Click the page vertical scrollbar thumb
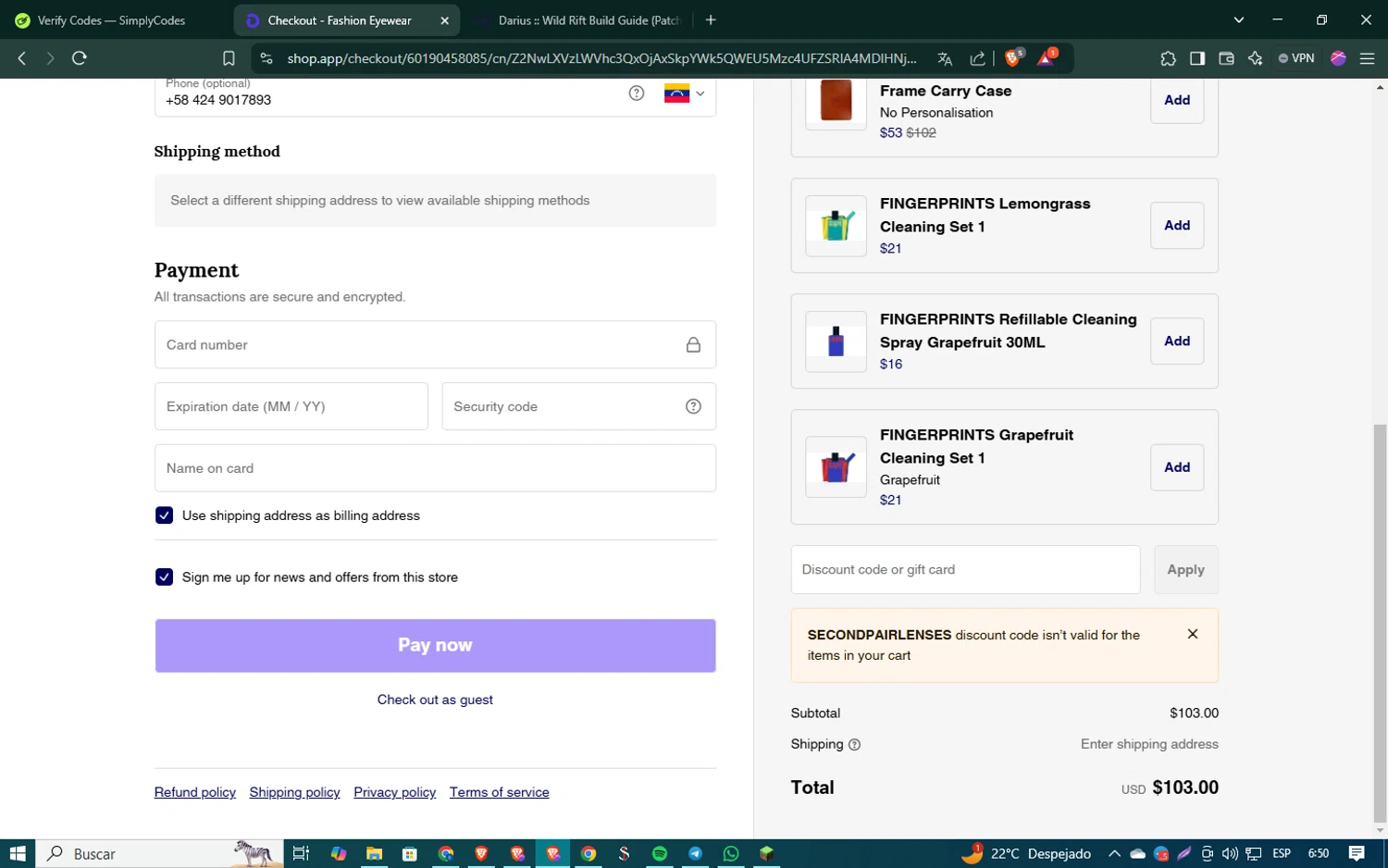 coord(1380,623)
